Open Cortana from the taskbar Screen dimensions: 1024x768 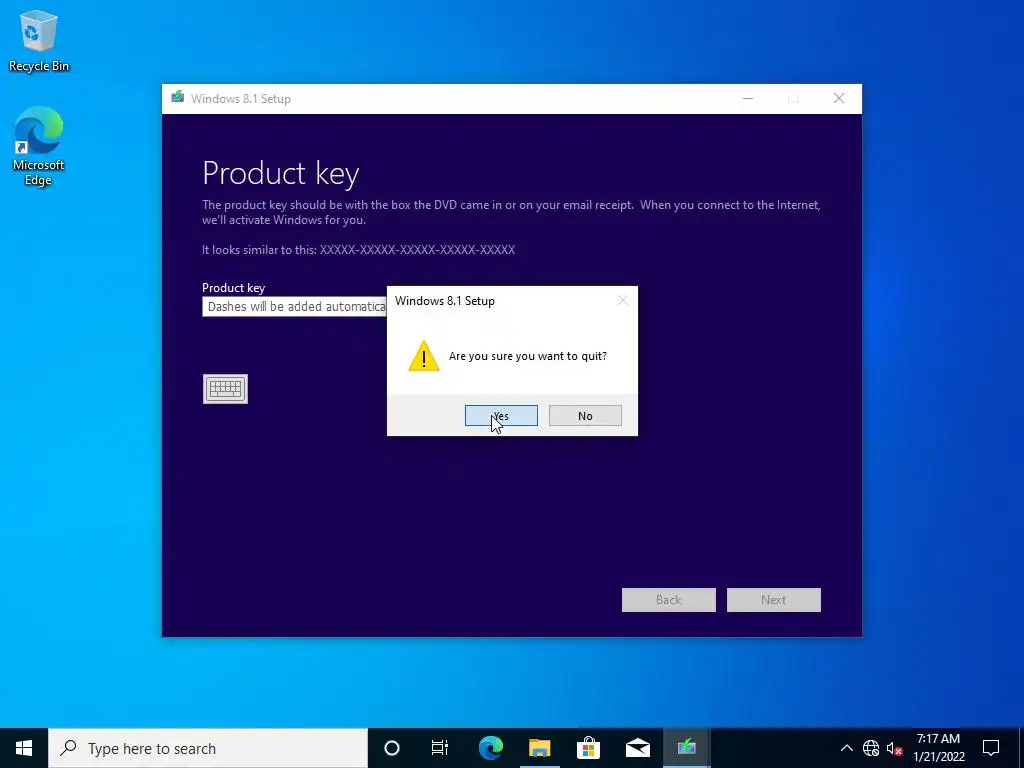coord(392,748)
